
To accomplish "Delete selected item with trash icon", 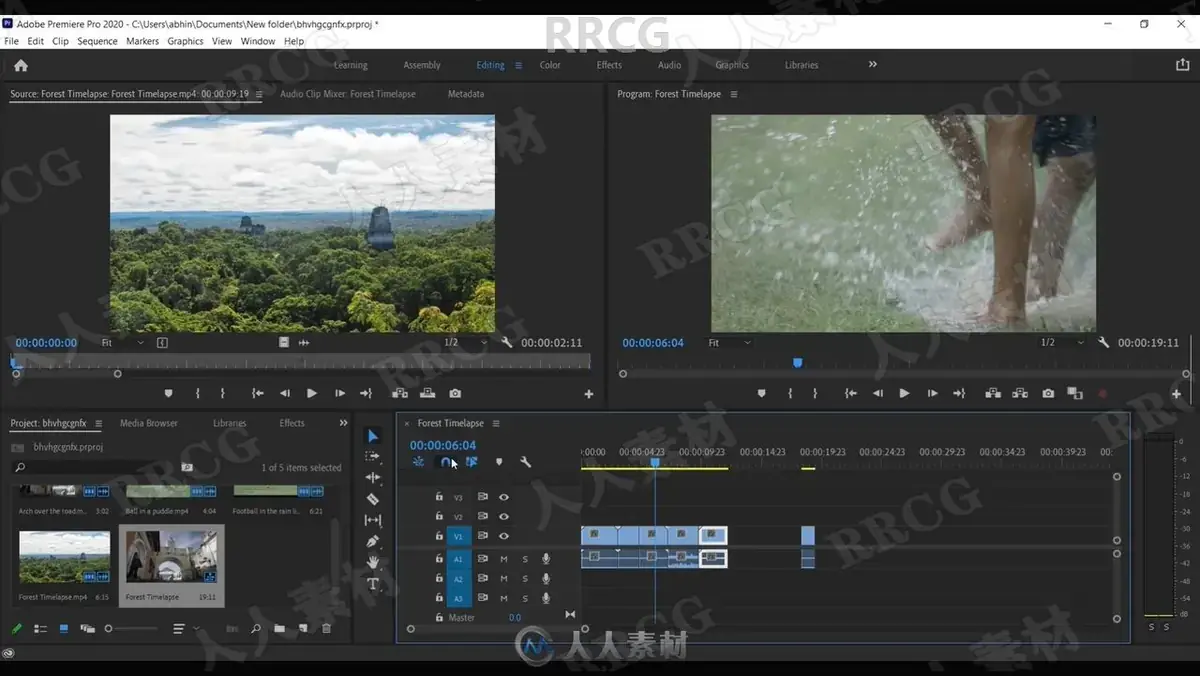I will (326, 629).
